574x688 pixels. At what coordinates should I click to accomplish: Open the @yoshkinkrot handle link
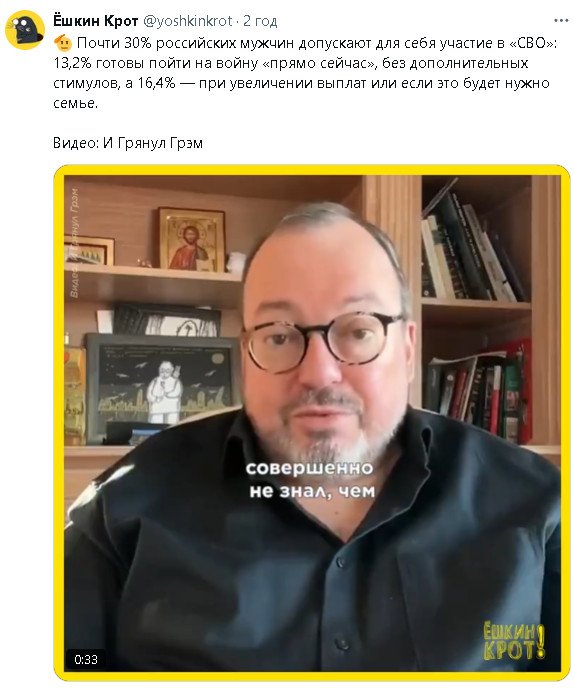(x=188, y=21)
